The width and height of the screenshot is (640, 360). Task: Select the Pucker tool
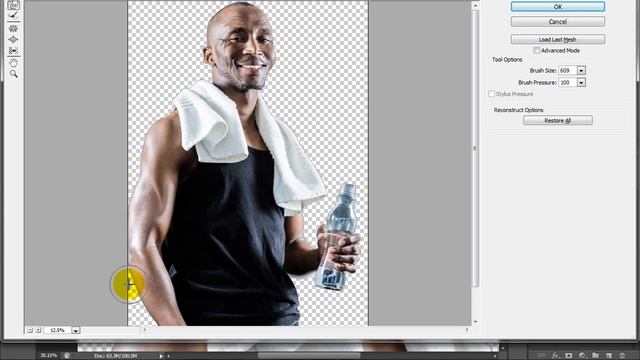click(13, 29)
